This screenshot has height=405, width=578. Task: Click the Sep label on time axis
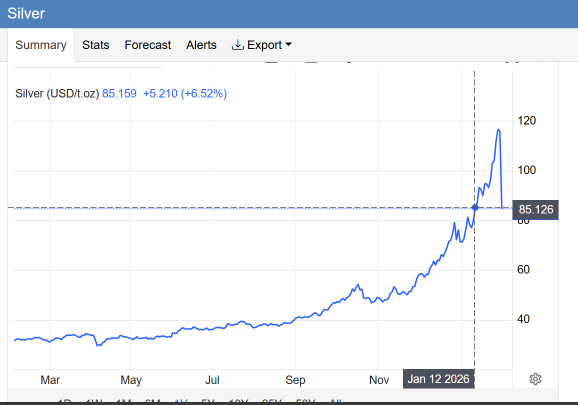(x=295, y=380)
